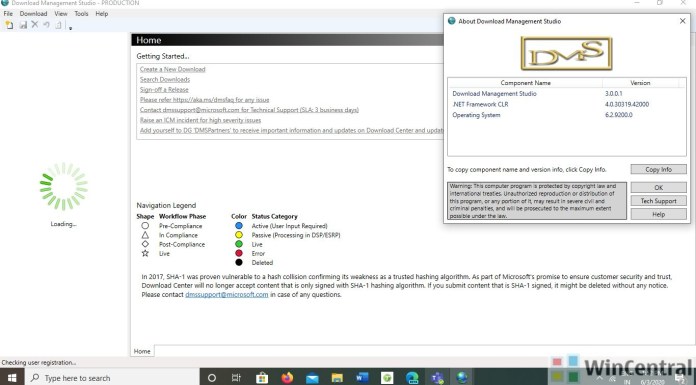This screenshot has width=696, height=385.
Task: Click the Pre-Compliance circle shape icon
Action: 145,226
